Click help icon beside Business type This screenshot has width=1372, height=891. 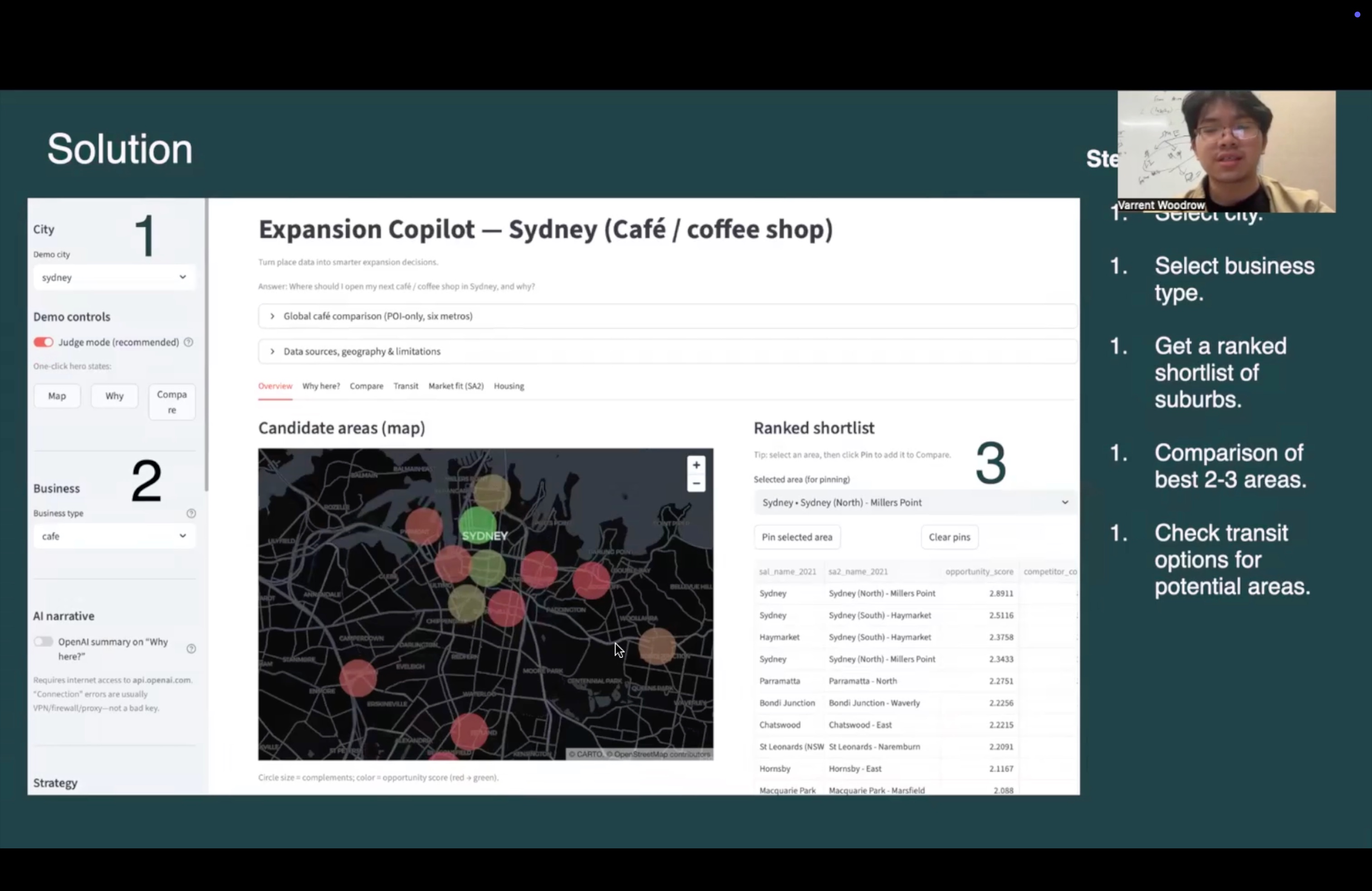coord(191,513)
